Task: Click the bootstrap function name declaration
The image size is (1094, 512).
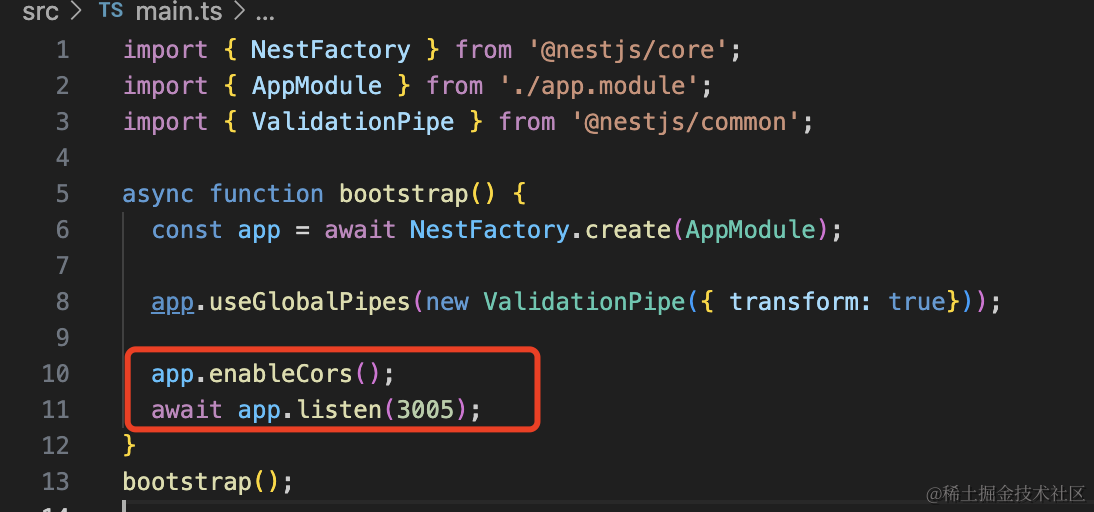Action: [x=403, y=194]
